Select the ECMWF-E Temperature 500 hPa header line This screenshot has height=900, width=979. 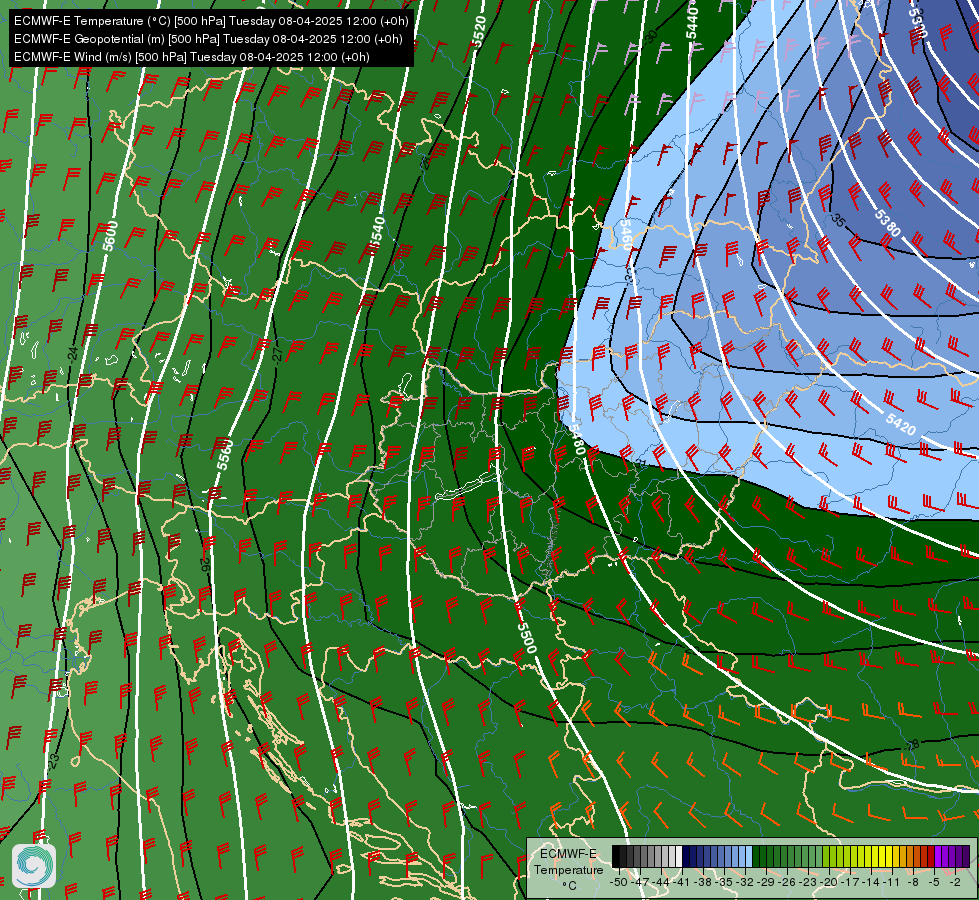(211, 21)
